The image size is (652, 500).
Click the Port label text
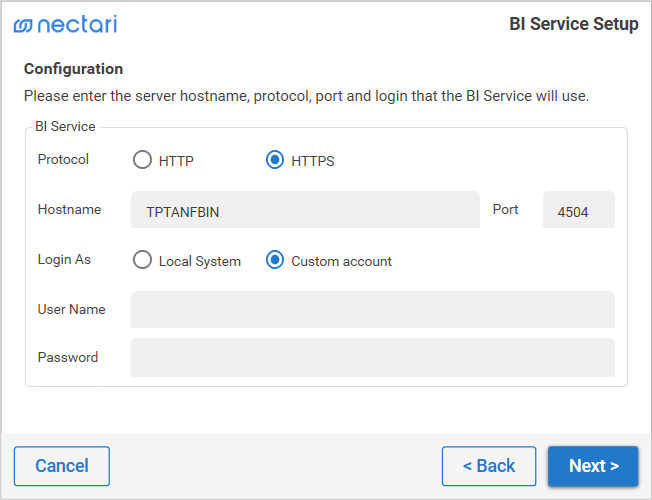506,209
